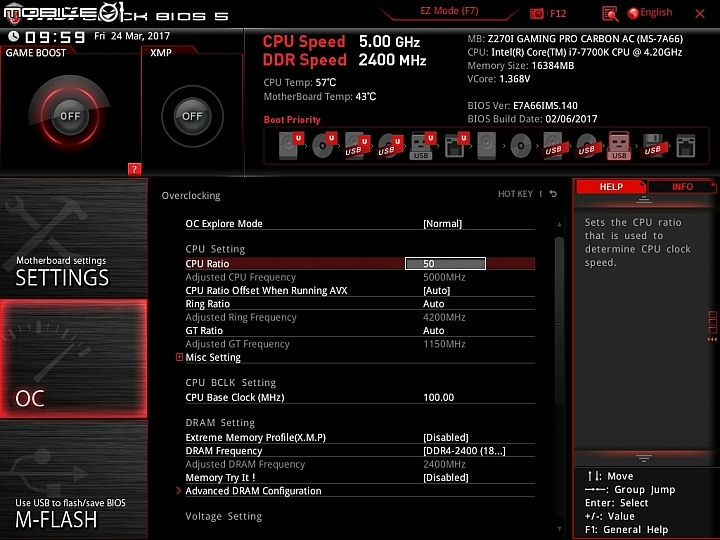Open the BIOS search icon

point(610,14)
